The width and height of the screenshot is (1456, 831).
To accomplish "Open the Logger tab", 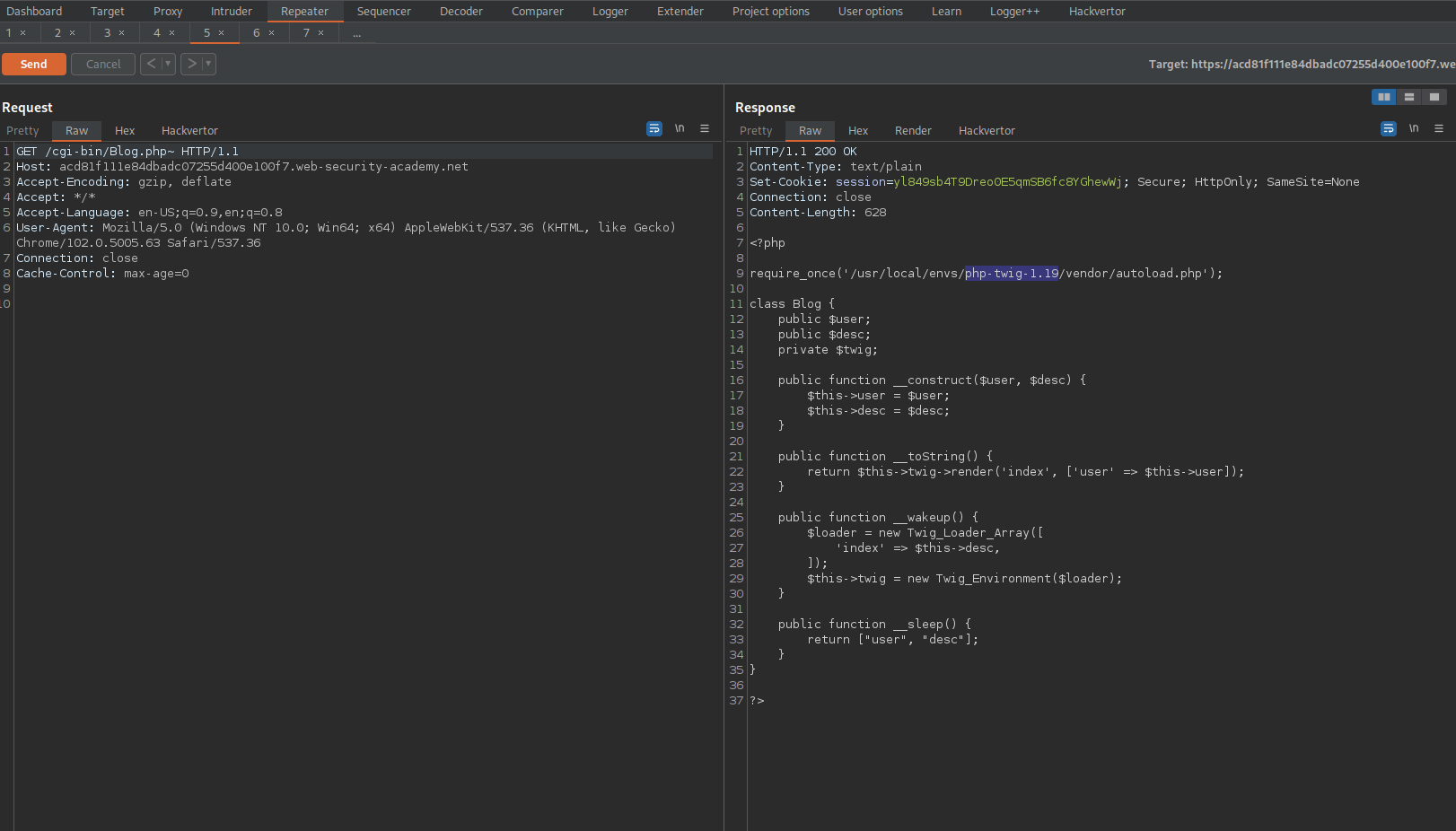I will click(610, 12).
